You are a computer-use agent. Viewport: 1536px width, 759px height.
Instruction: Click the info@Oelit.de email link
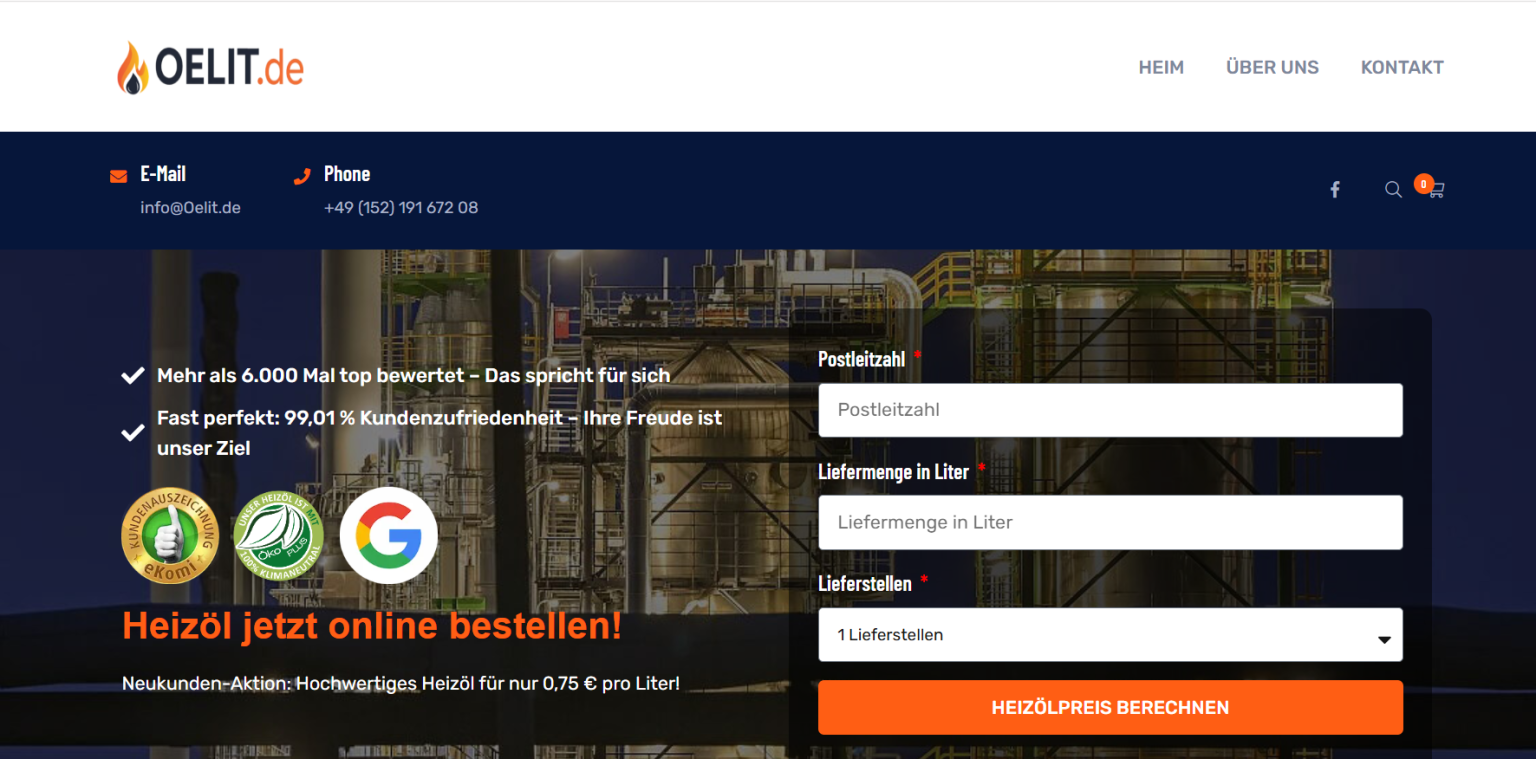point(190,208)
